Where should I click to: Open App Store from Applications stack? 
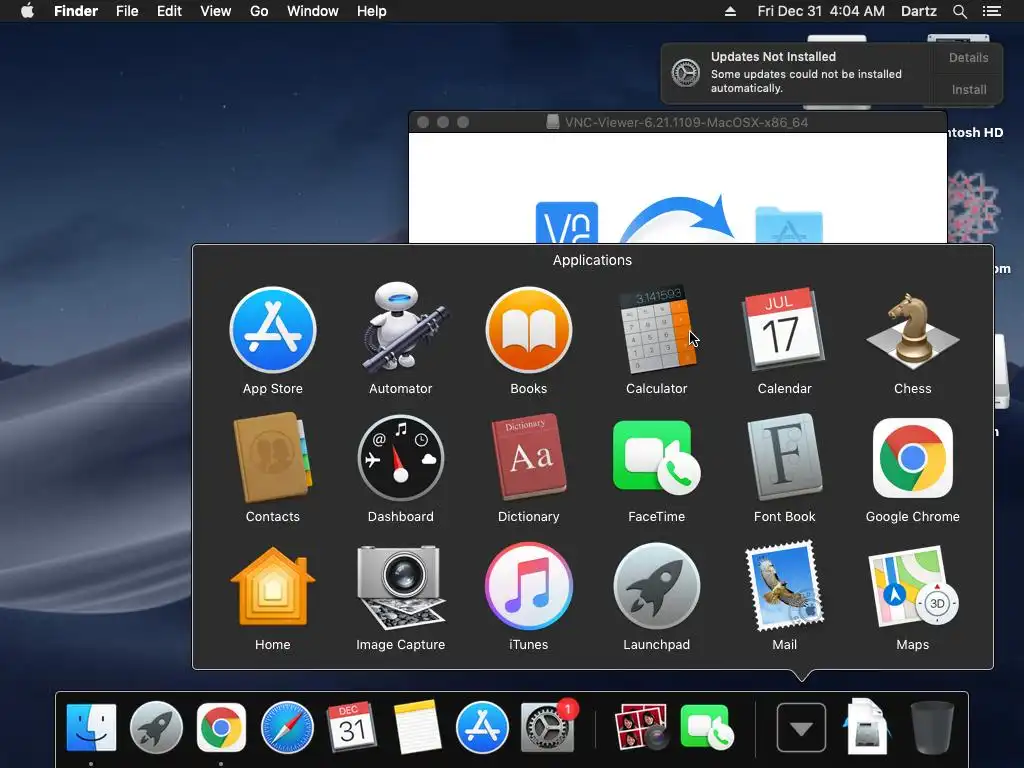point(273,330)
